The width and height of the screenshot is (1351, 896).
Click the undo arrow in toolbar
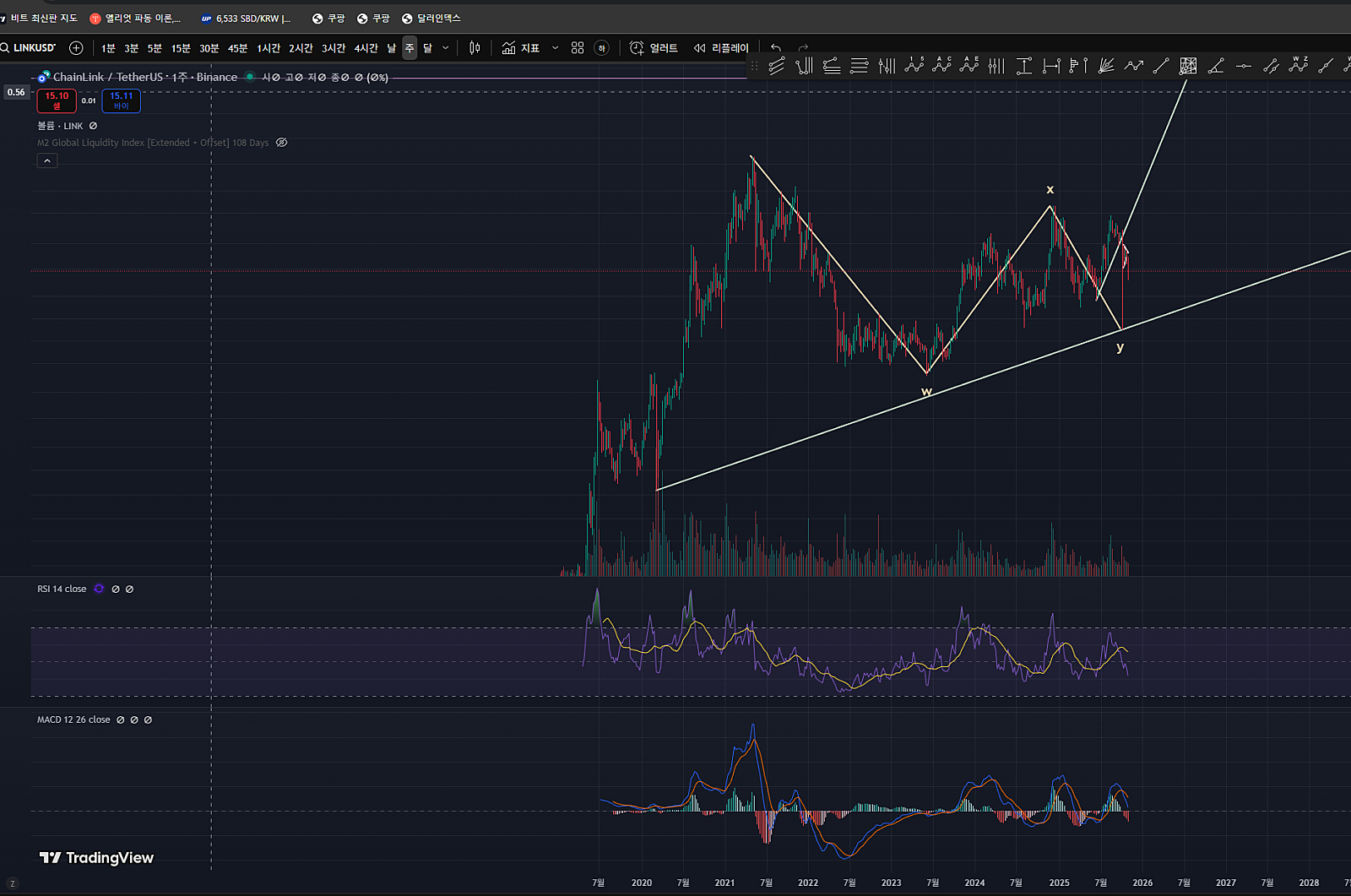click(x=776, y=48)
